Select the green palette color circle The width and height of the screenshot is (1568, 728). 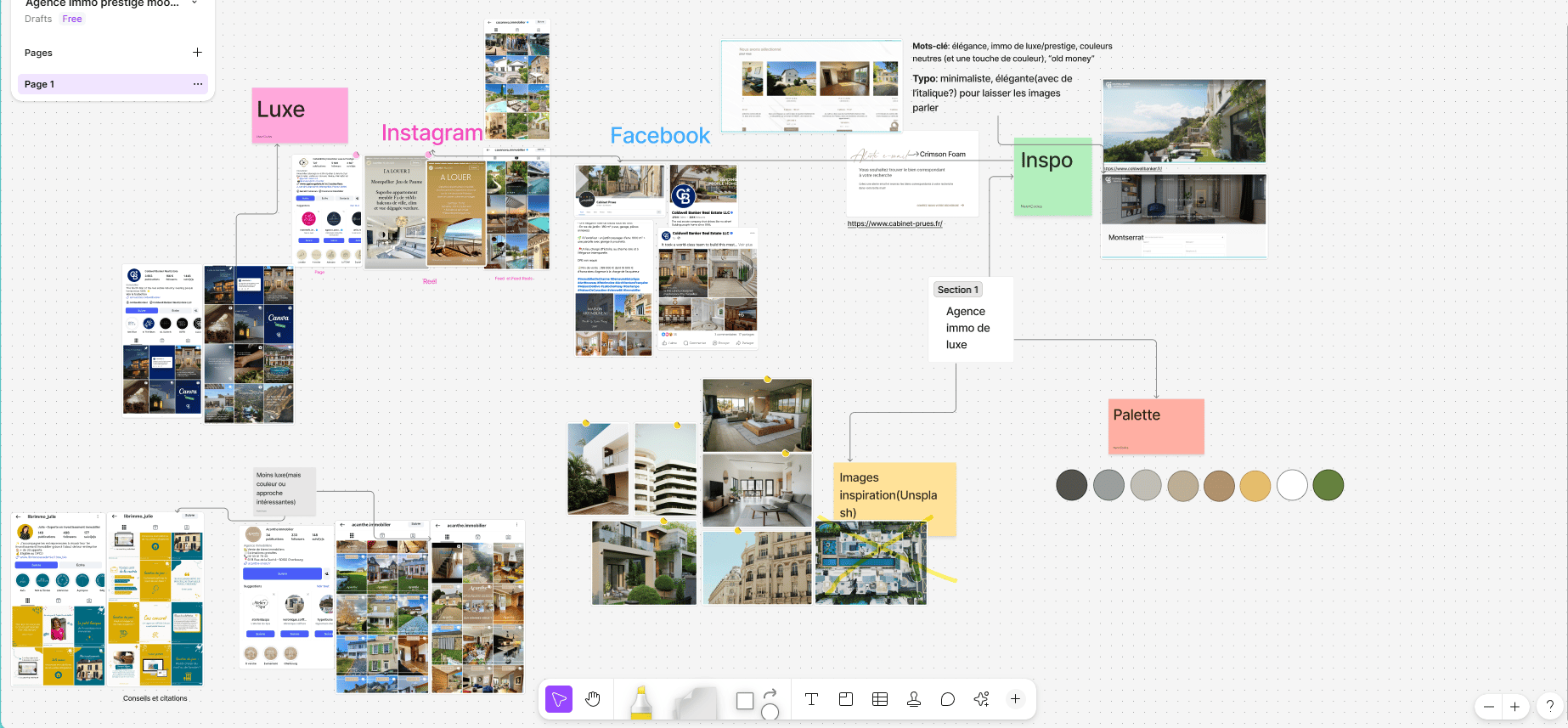[1328, 485]
